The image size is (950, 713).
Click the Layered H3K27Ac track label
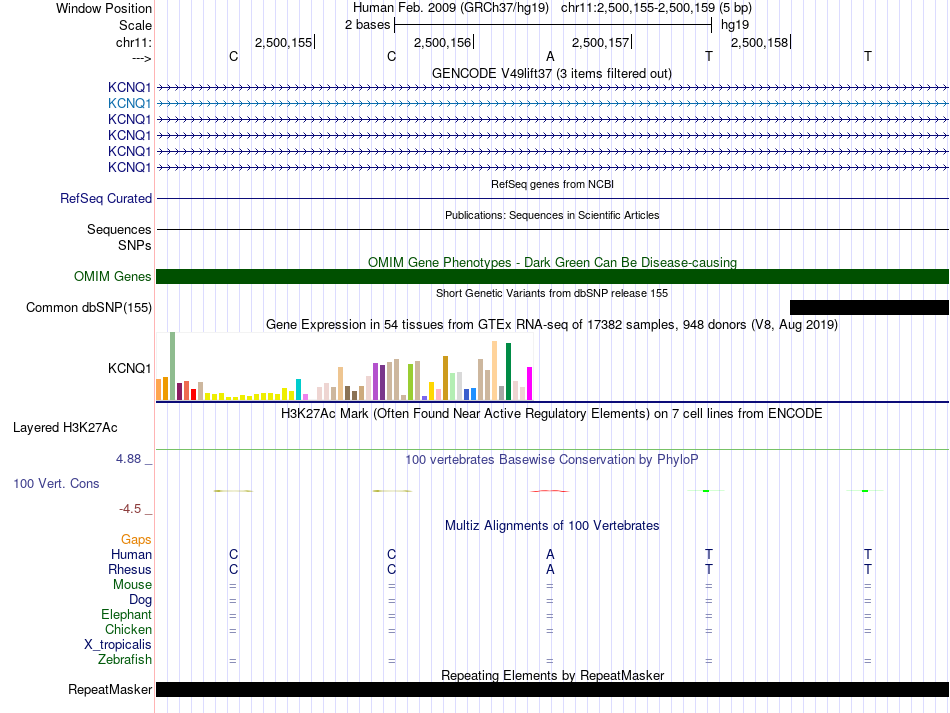[65, 428]
